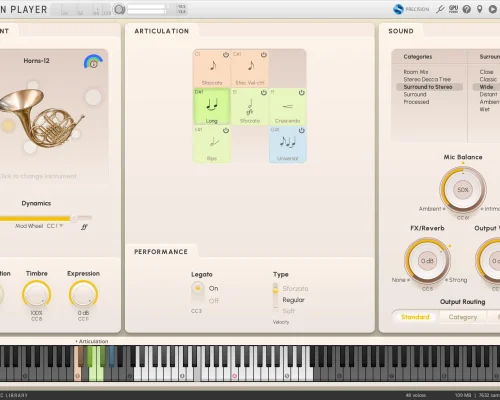Select the Rips articulation cell
The image size is (500, 400).
click(x=212, y=144)
